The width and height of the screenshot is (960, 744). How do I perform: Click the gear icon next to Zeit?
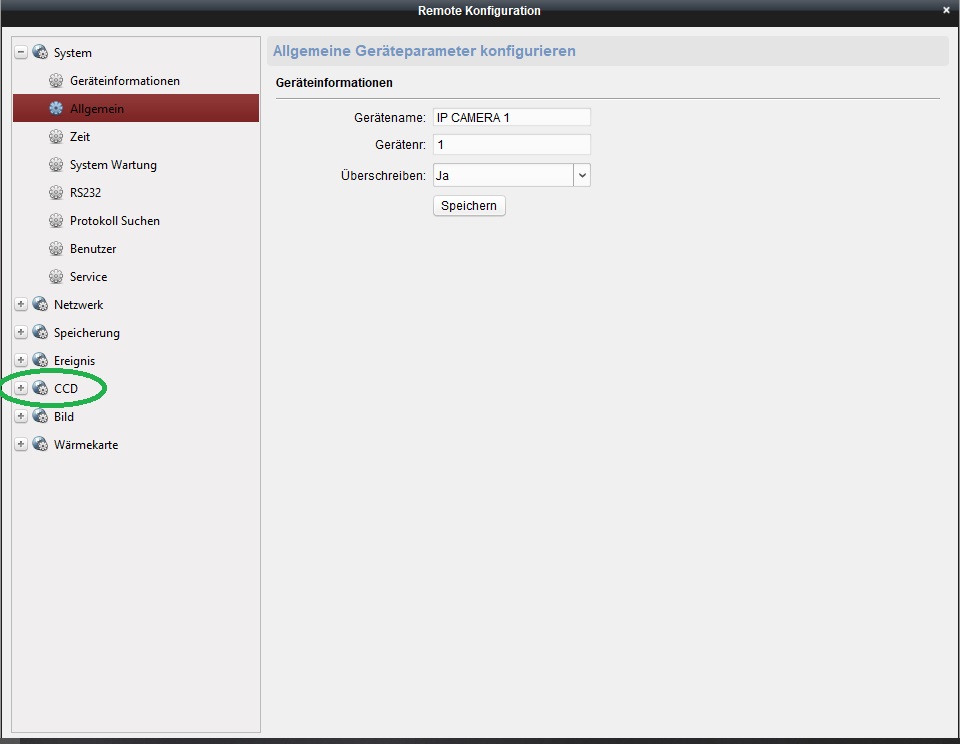point(56,137)
